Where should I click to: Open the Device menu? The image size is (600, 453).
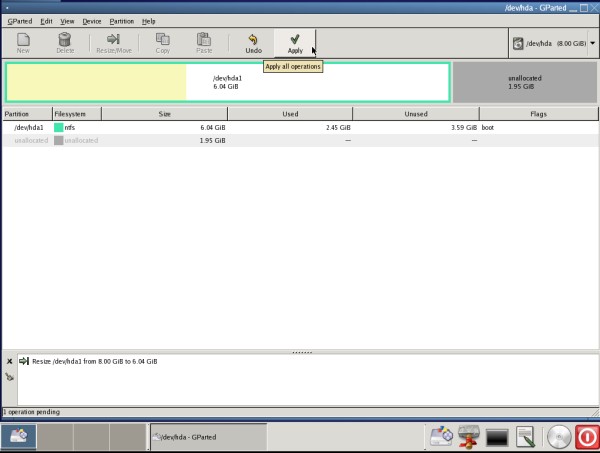coord(92,21)
